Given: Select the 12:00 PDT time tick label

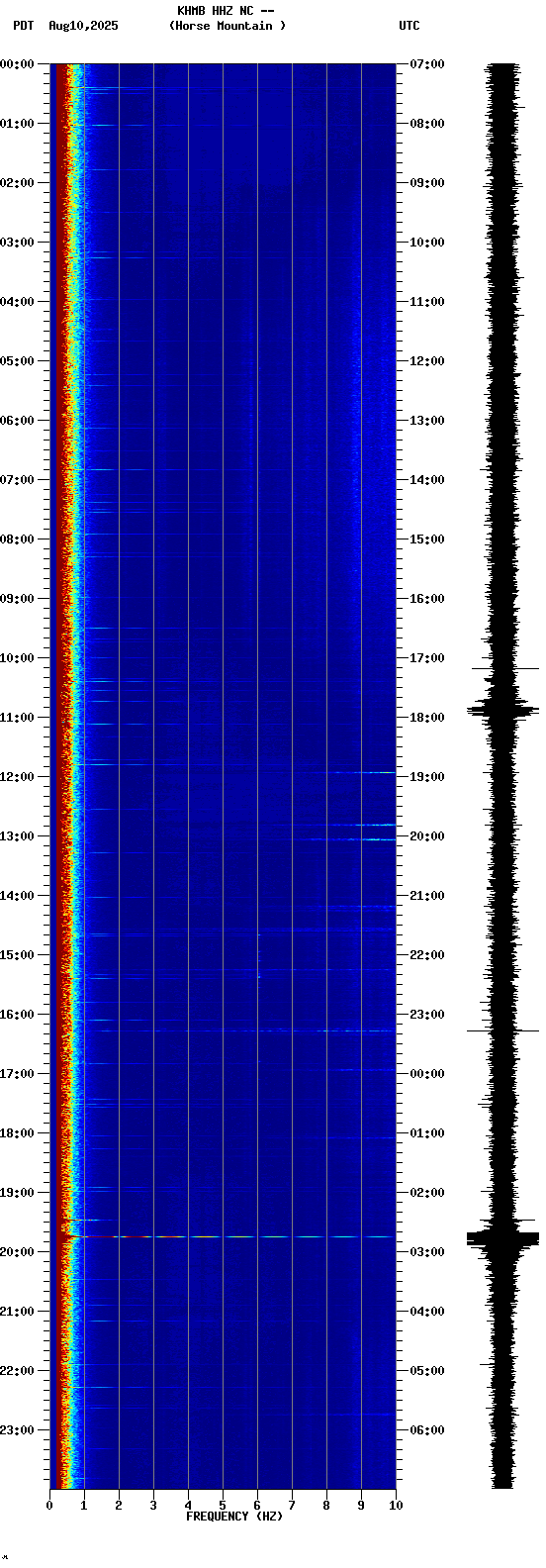Looking at the screenshot, I should (18, 777).
